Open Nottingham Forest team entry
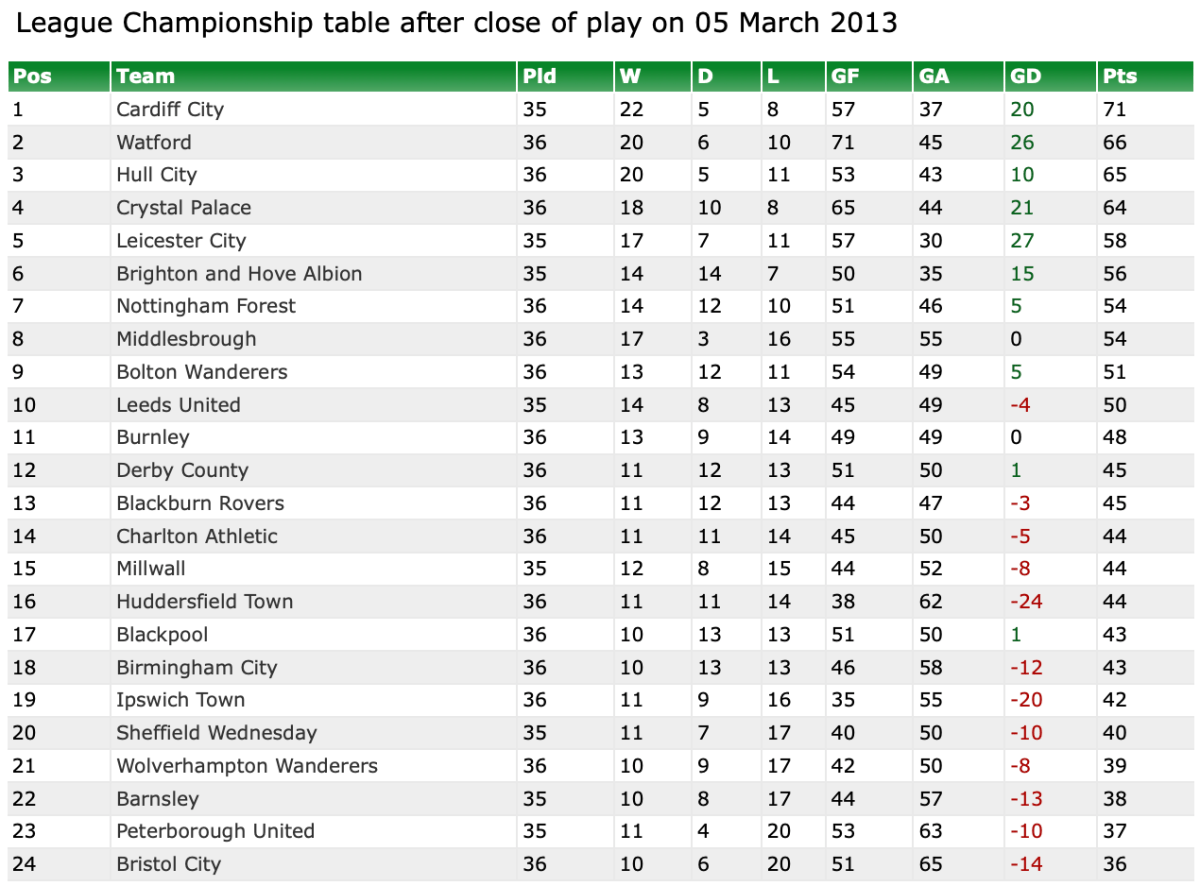 (x=206, y=306)
